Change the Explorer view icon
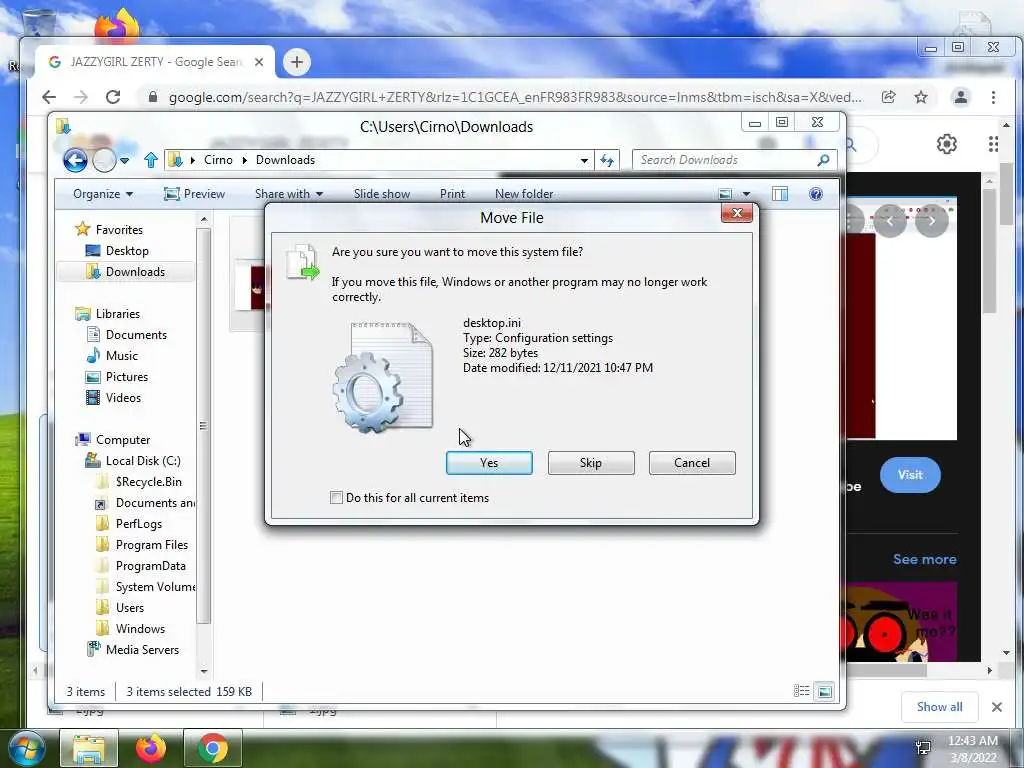 (x=725, y=194)
